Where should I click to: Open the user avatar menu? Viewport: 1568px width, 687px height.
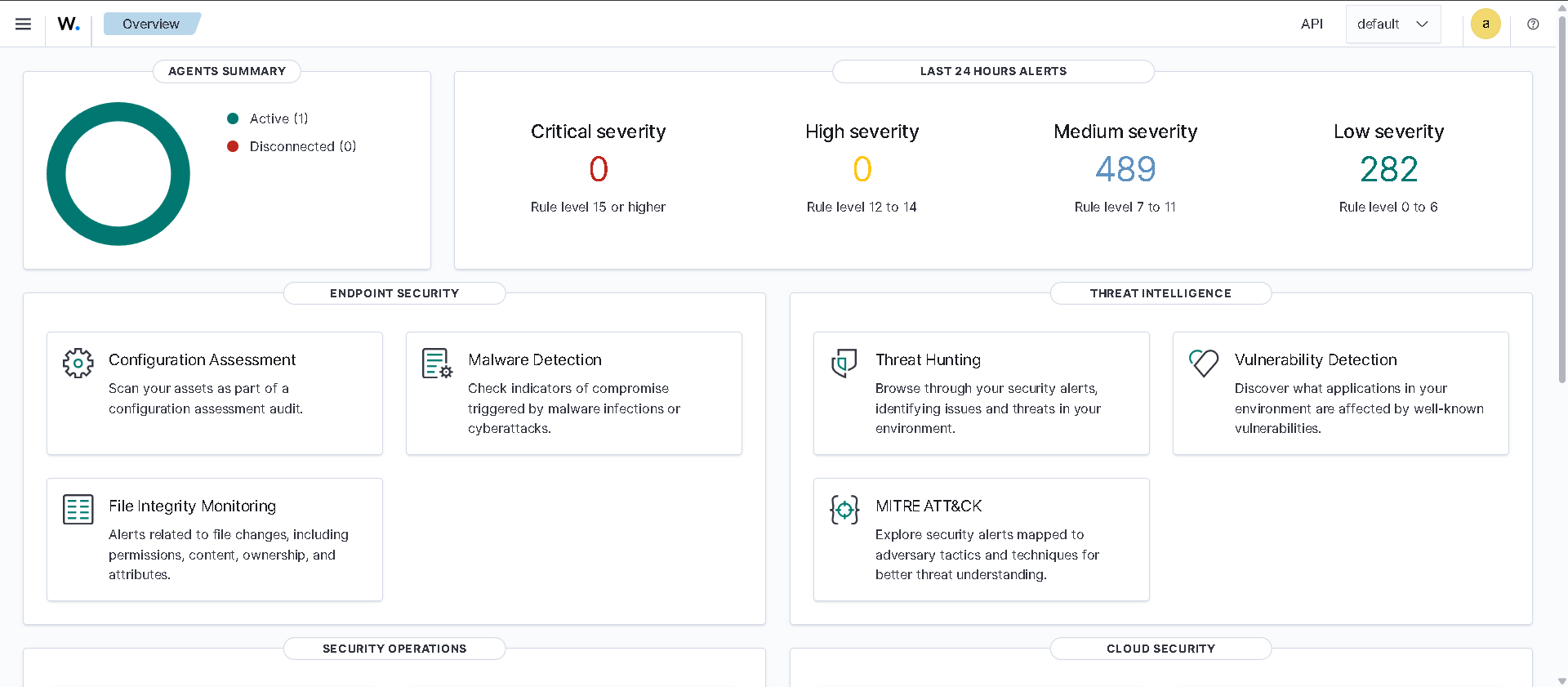click(1486, 24)
